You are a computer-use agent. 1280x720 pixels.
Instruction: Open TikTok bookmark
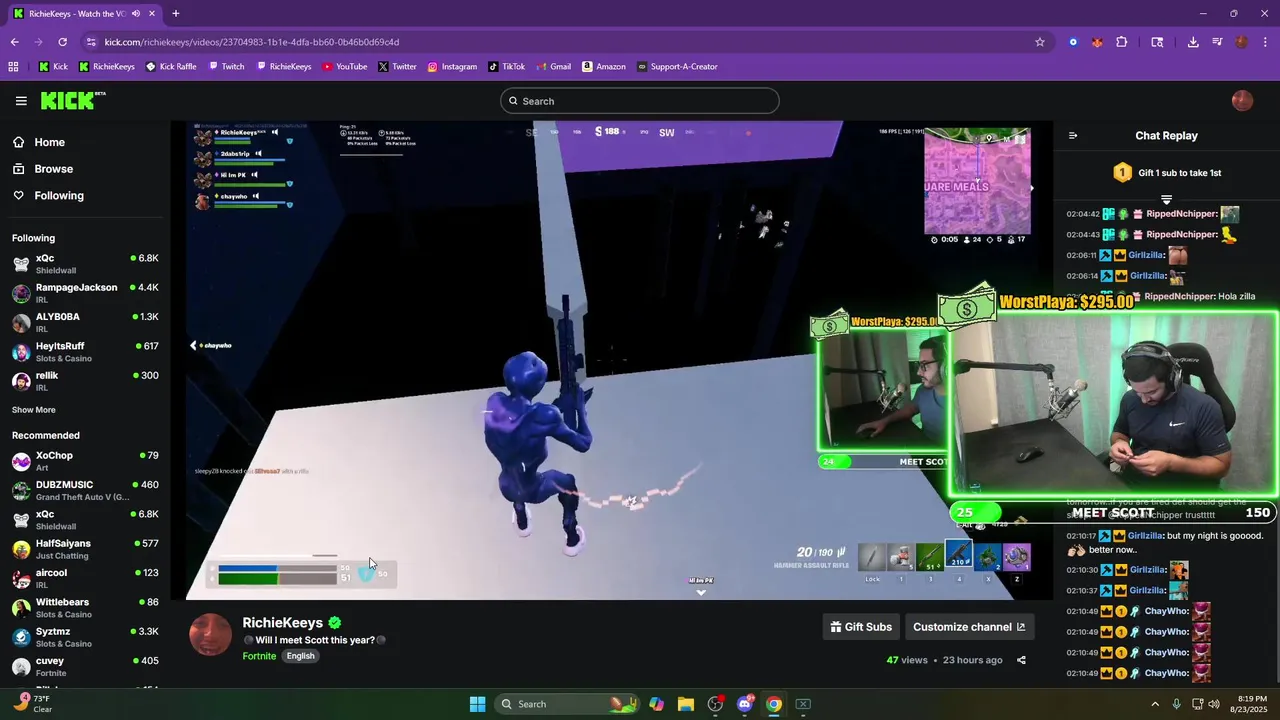(x=506, y=67)
